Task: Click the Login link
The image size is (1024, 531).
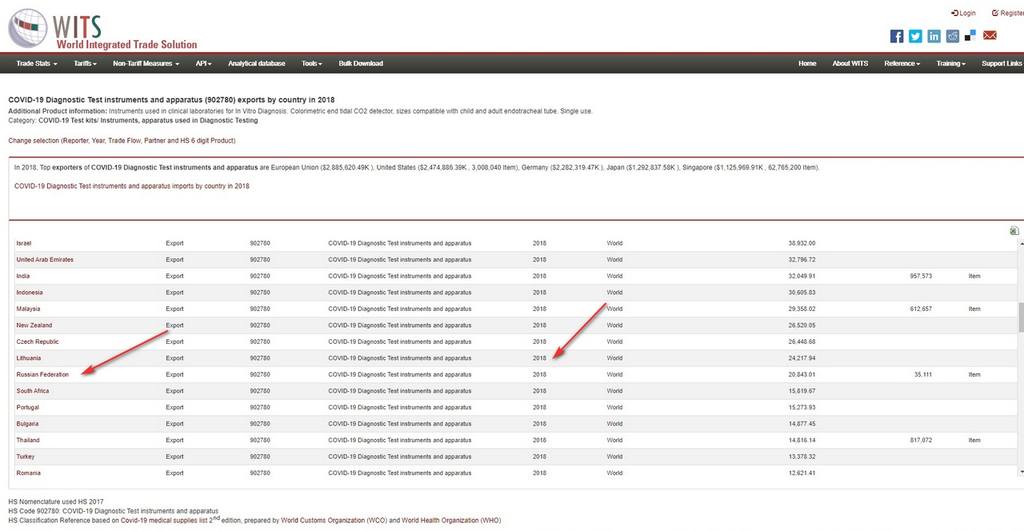Action: click(963, 13)
